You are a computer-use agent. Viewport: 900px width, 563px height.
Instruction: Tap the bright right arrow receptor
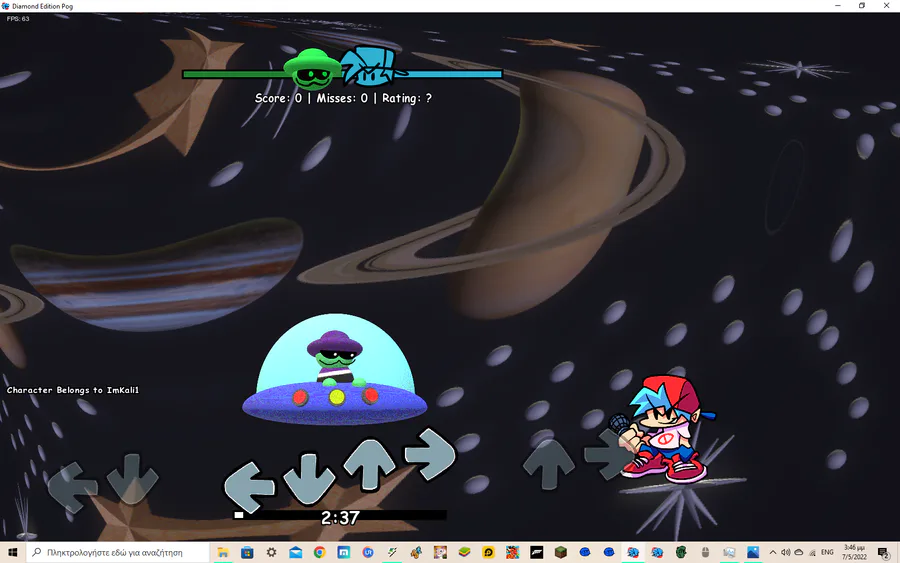pos(430,453)
